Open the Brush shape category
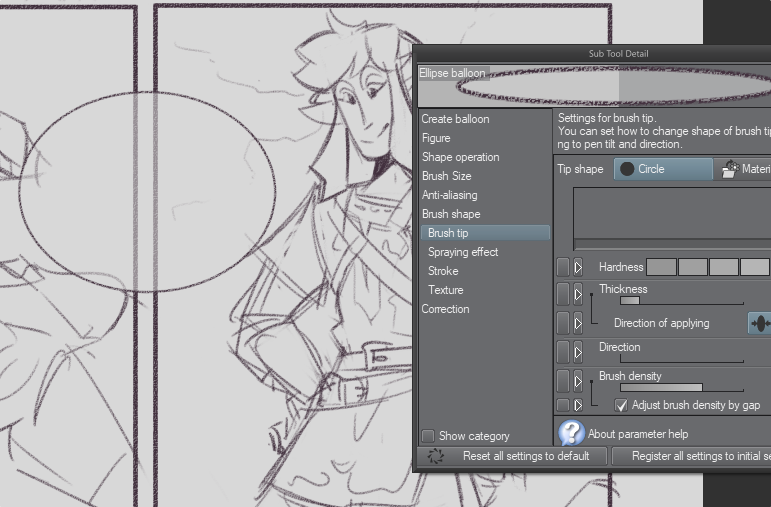This screenshot has height=507, width=771. (x=451, y=214)
